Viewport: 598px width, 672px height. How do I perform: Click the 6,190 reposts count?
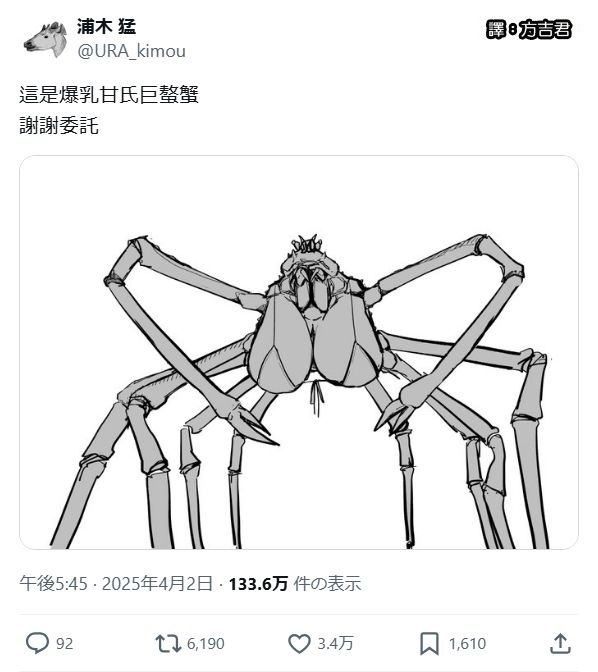(206, 644)
